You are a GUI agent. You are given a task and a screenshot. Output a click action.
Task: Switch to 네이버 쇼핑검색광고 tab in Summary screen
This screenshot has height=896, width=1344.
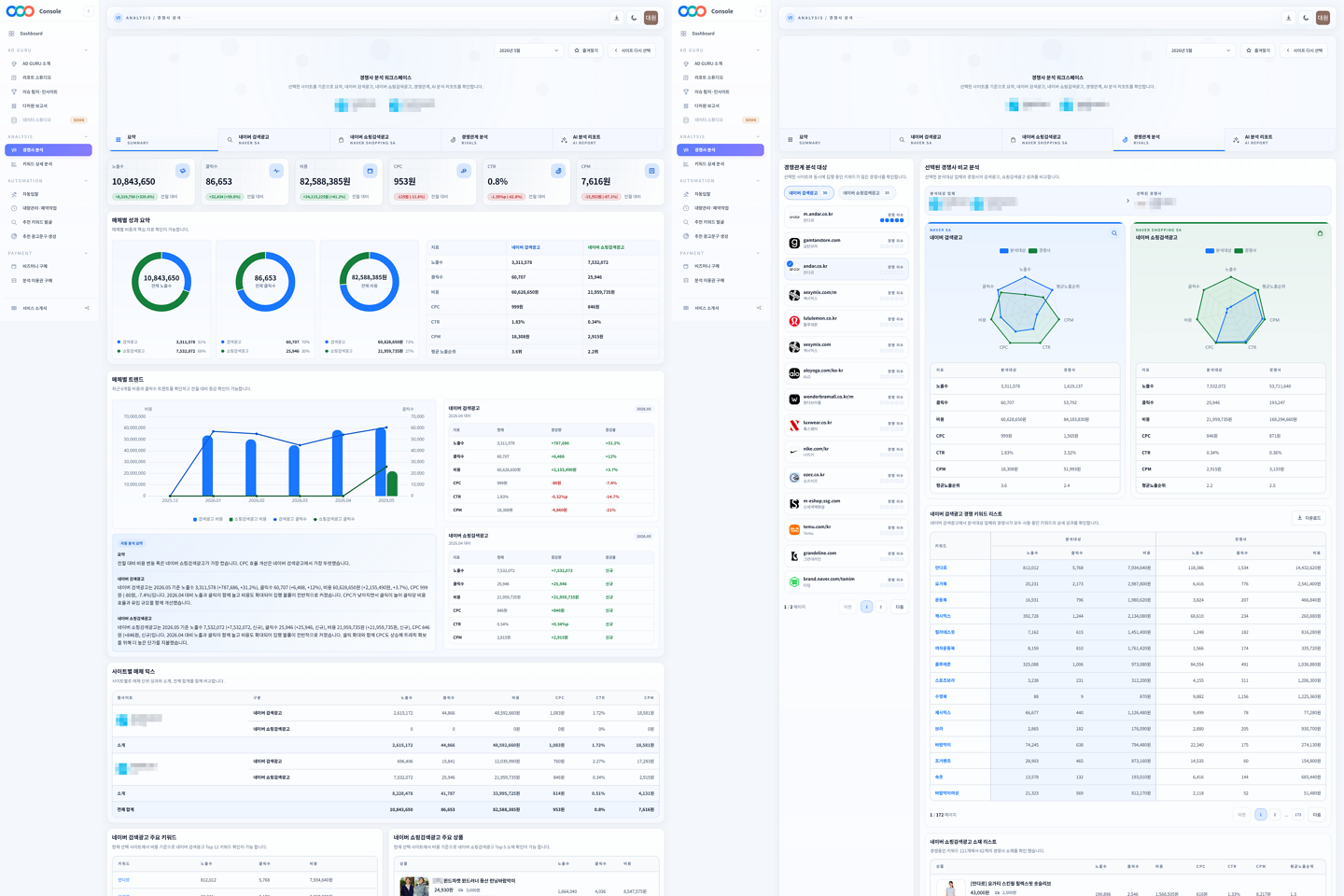[385, 140]
